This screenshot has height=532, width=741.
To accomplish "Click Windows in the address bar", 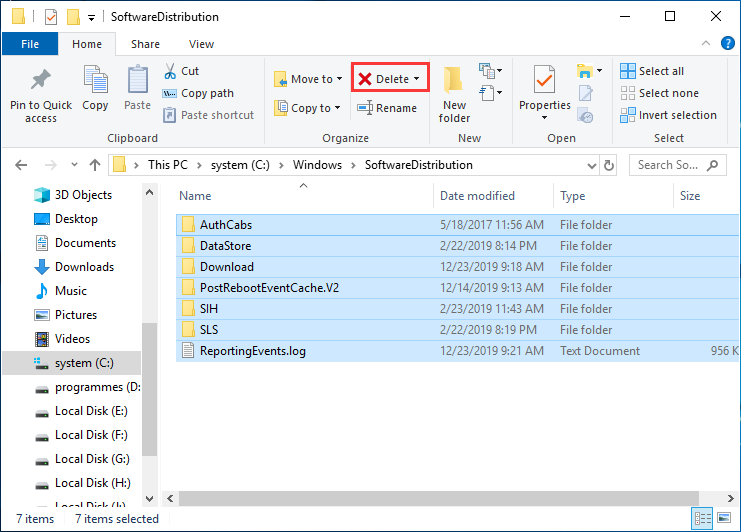I will 317,165.
